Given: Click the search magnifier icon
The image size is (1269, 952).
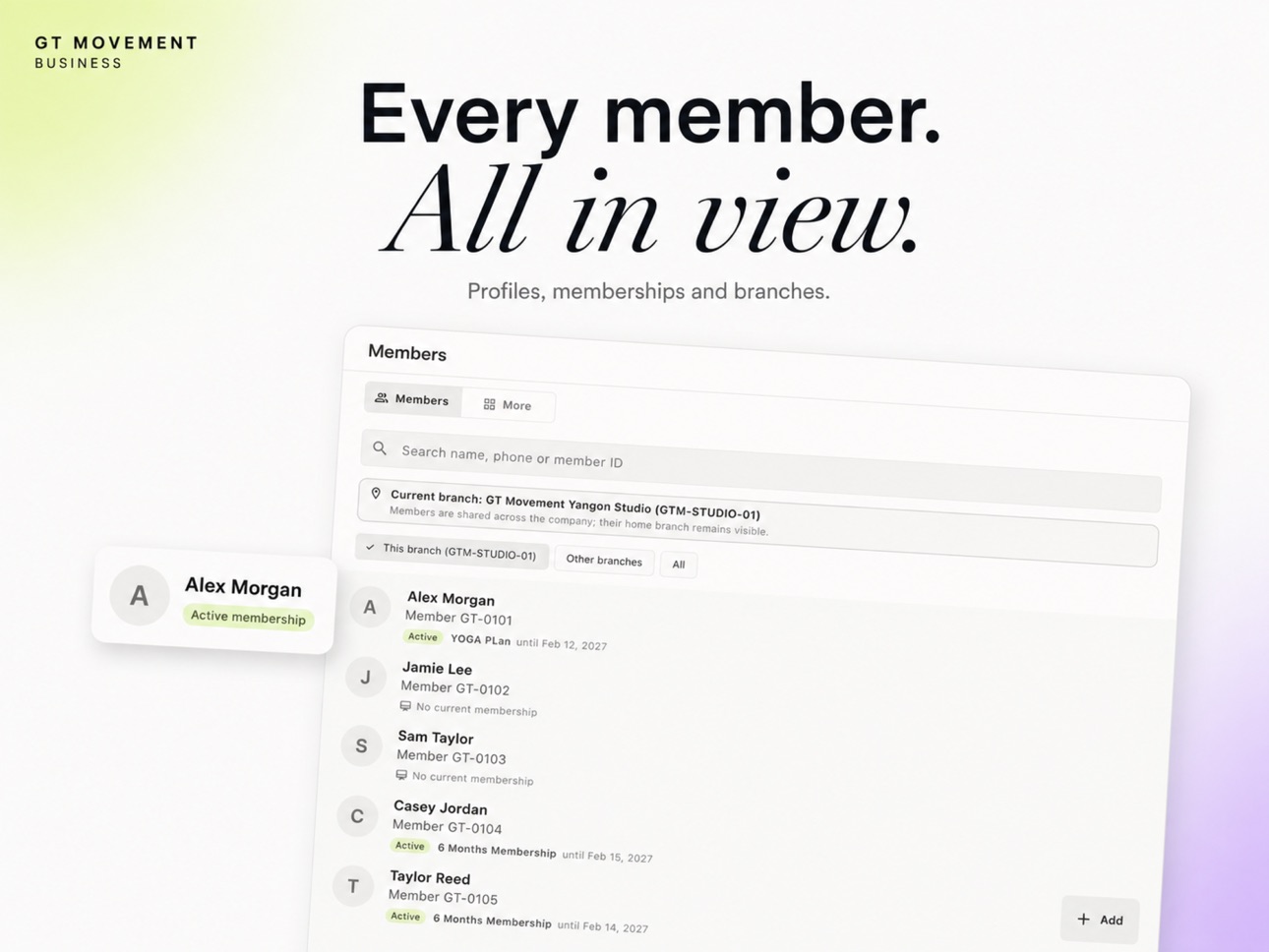Looking at the screenshot, I should click(380, 448).
